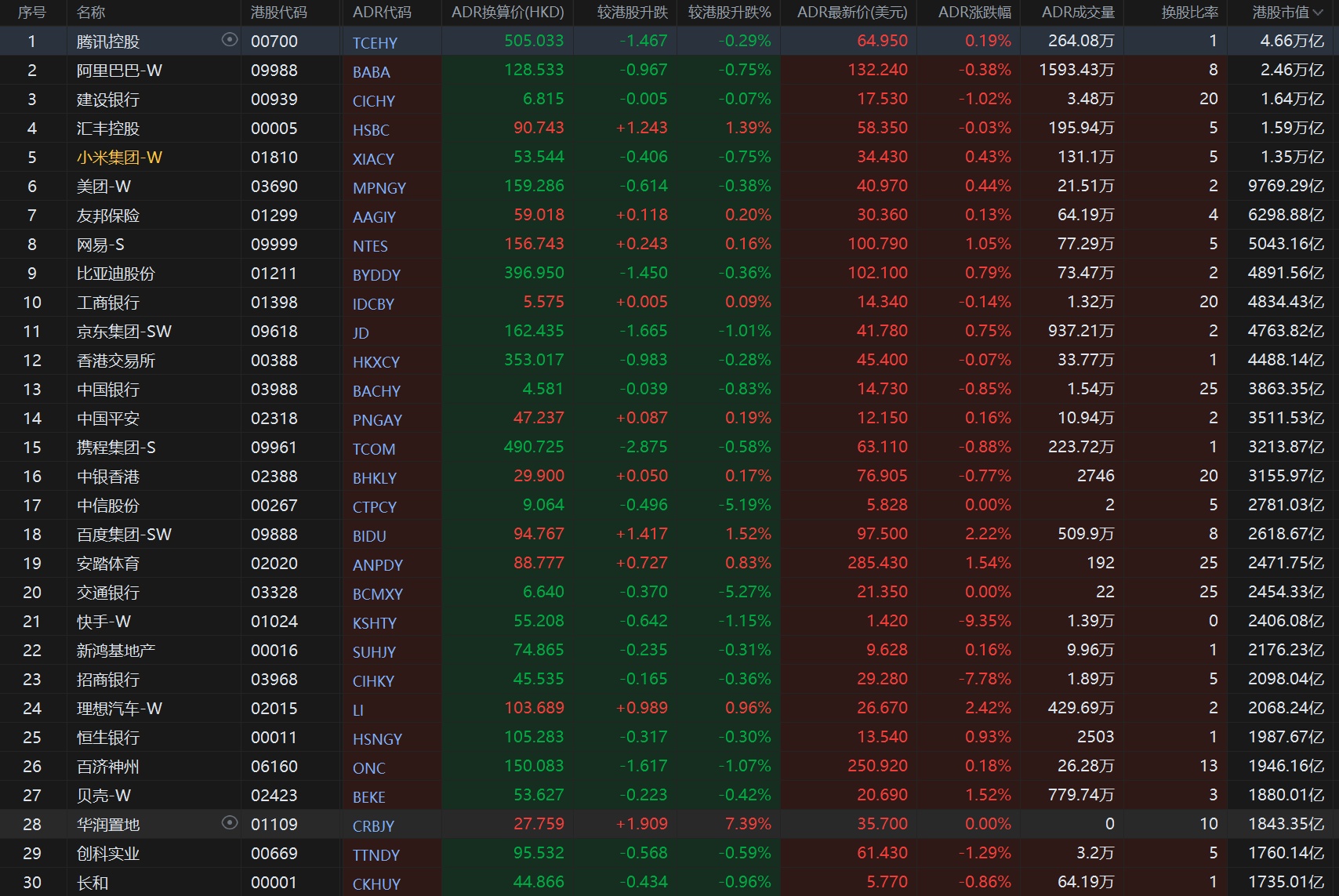Select the 创科实业 stock name
The height and width of the screenshot is (896, 1339).
(108, 854)
